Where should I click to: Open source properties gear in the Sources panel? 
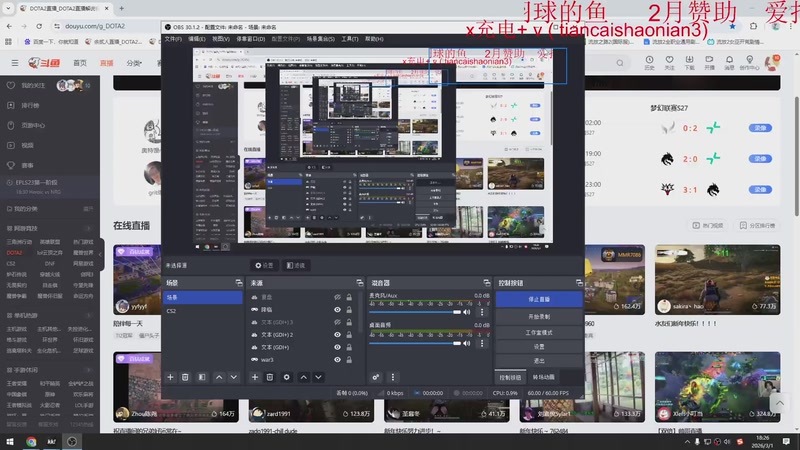tap(287, 377)
